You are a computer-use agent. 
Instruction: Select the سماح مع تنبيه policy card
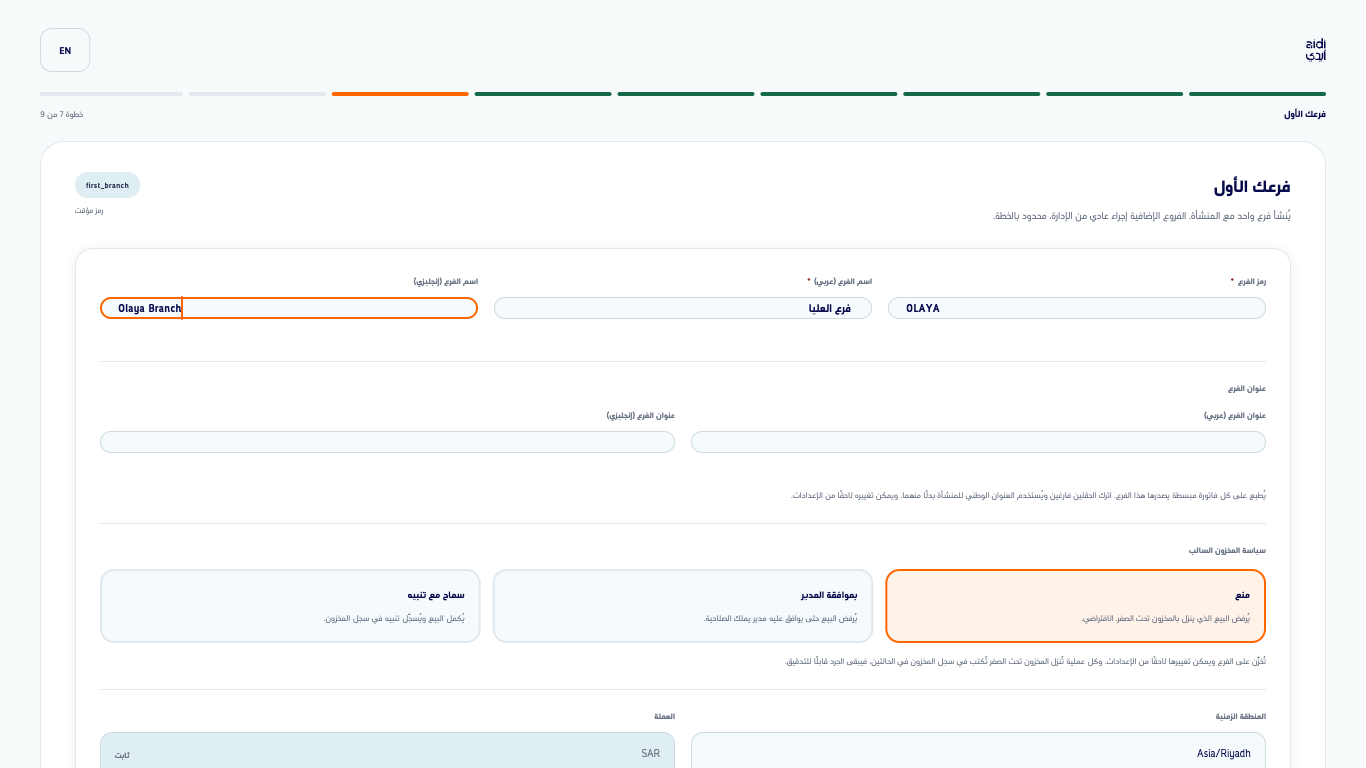290,606
